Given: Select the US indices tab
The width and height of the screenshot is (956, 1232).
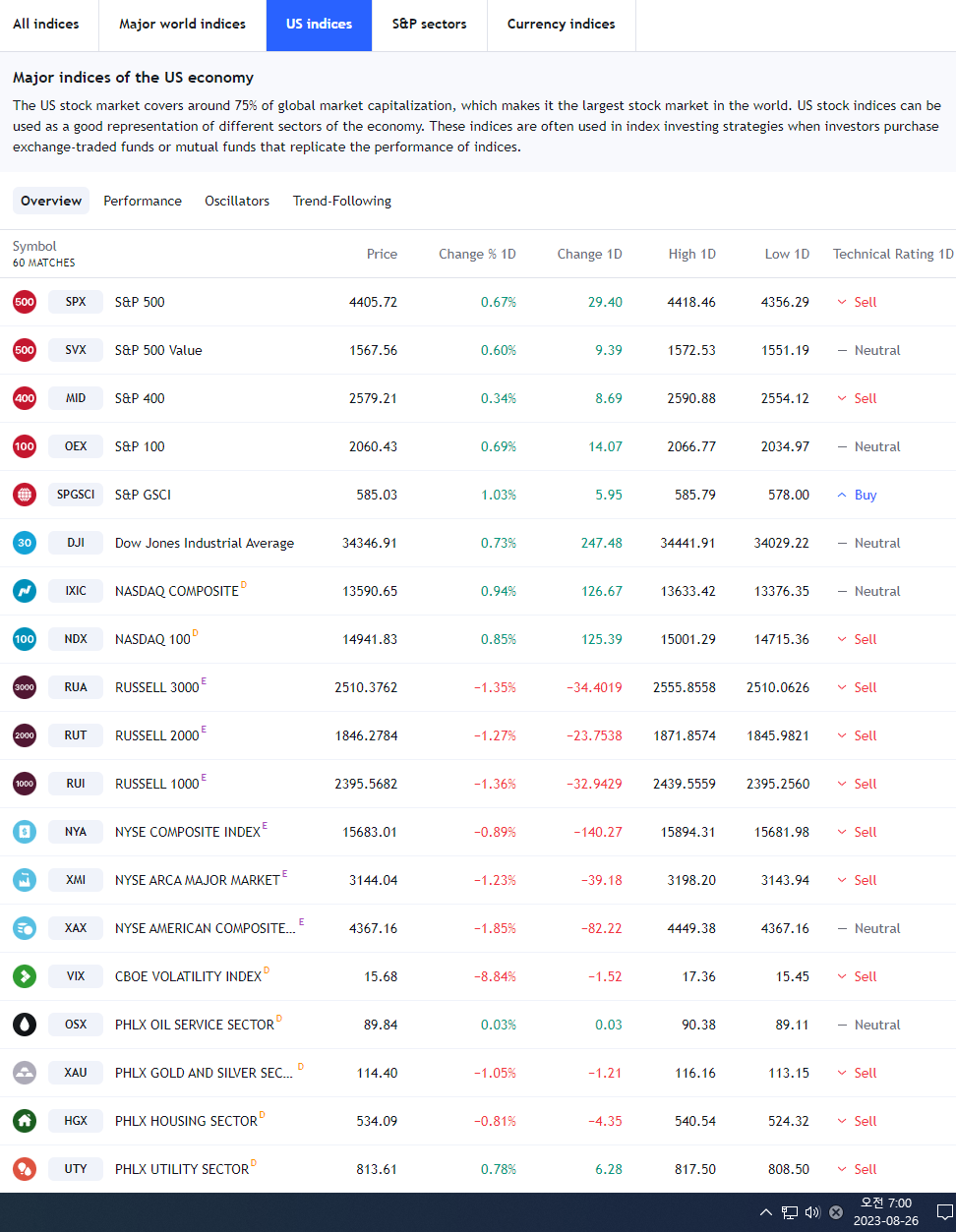Looking at the screenshot, I should (x=319, y=25).
